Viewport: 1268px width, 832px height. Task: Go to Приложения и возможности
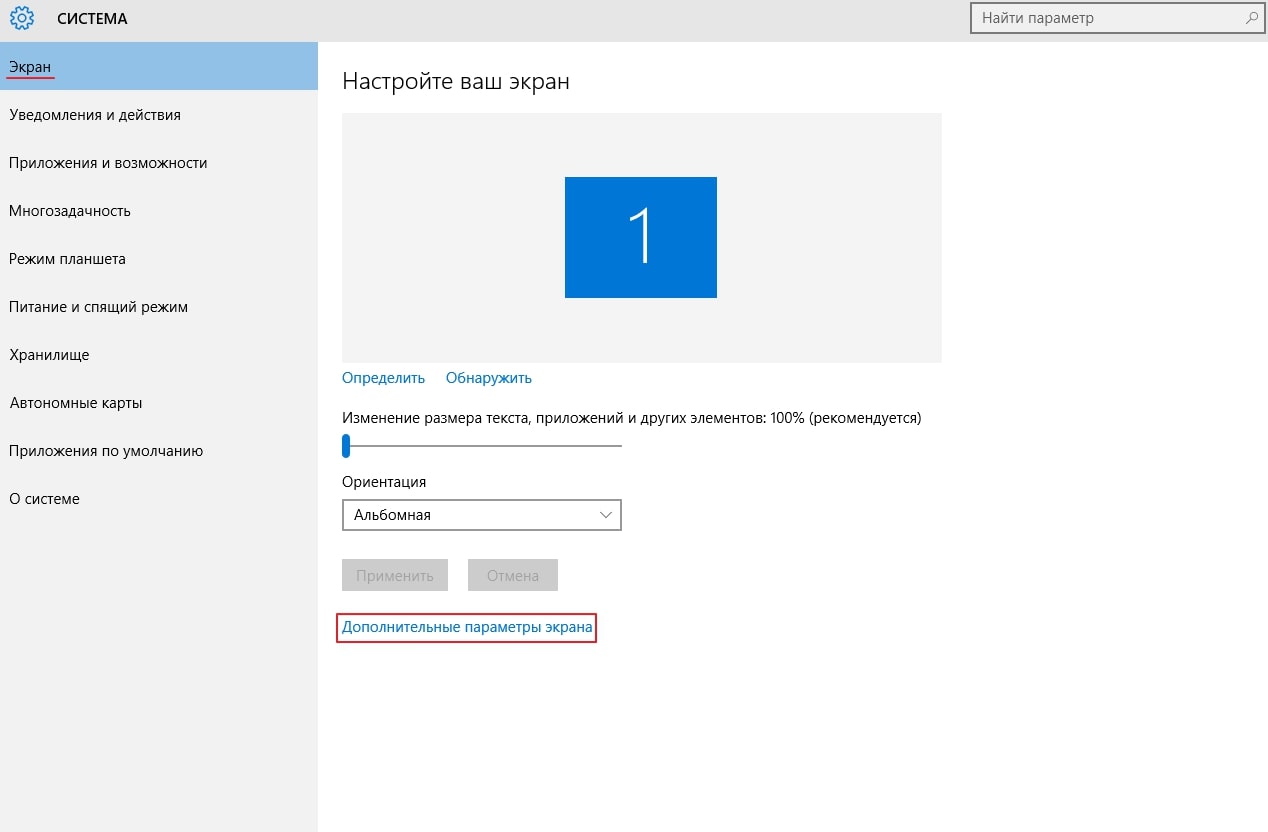108,163
